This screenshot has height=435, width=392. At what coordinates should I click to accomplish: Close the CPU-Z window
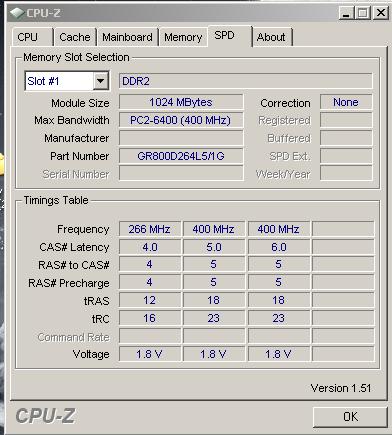pos(380,13)
